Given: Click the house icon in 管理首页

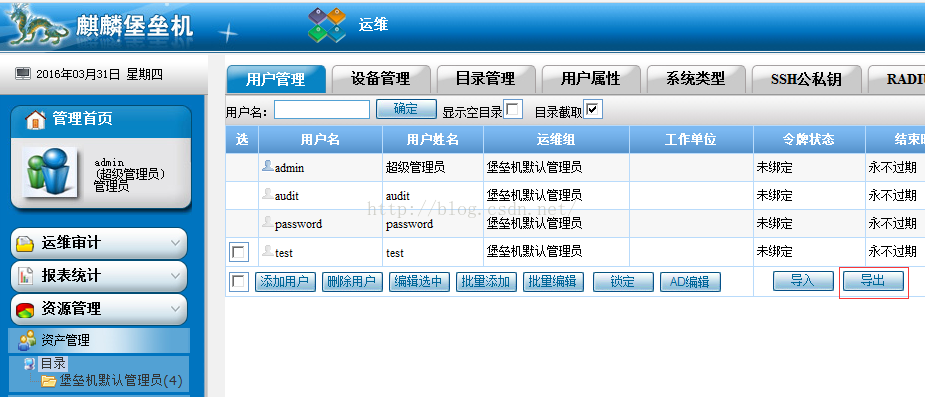Looking at the screenshot, I should pyautogui.click(x=35, y=119).
